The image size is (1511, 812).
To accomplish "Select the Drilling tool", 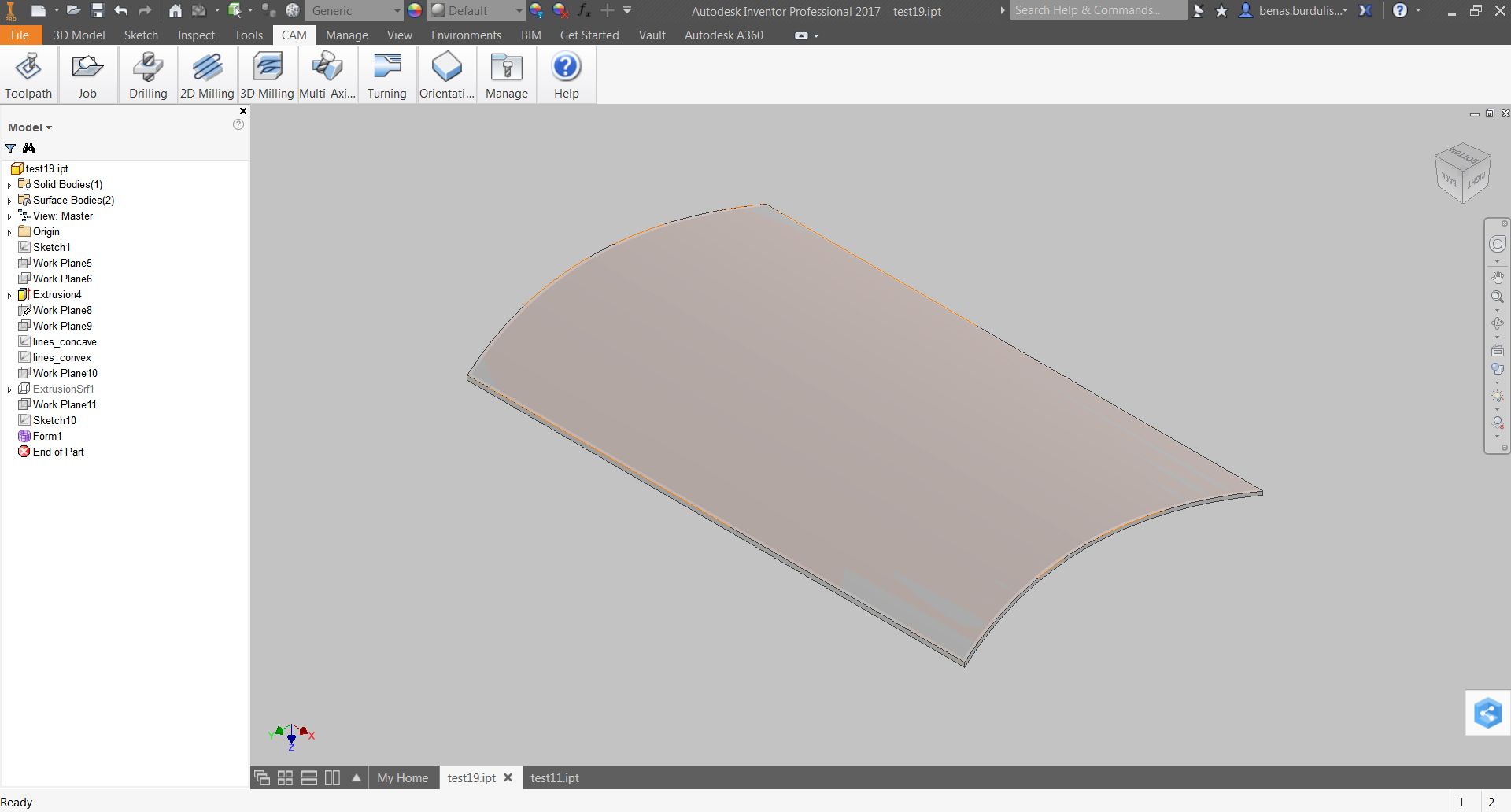I will point(148,75).
